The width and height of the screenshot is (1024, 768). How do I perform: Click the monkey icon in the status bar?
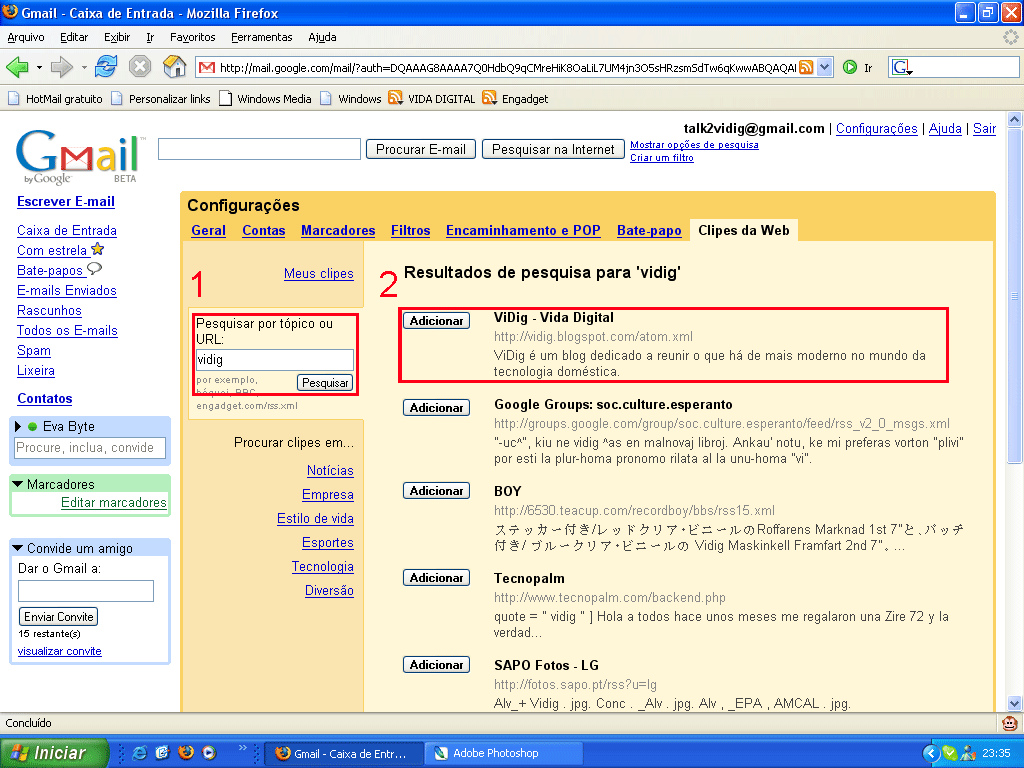[1010, 723]
